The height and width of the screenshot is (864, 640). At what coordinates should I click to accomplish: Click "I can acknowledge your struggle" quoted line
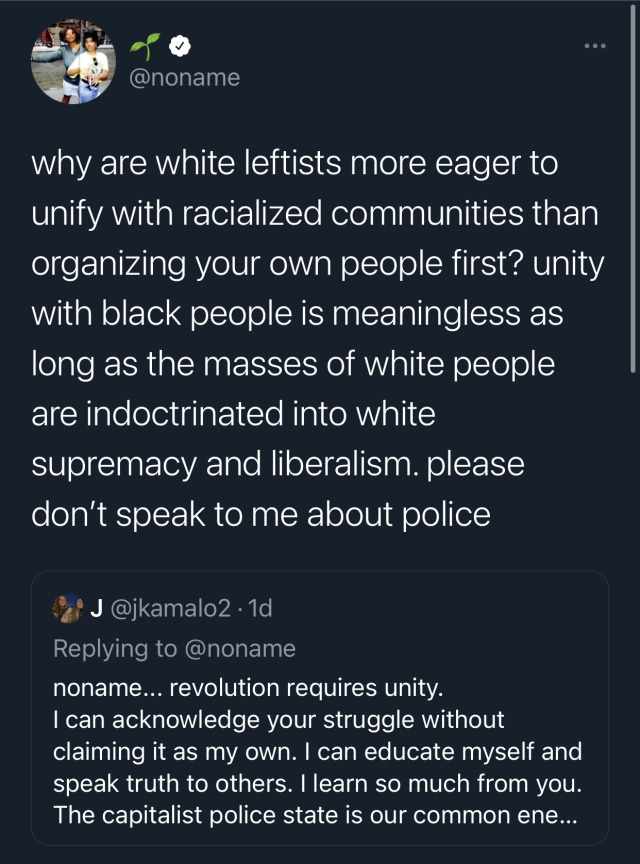pos(278,720)
